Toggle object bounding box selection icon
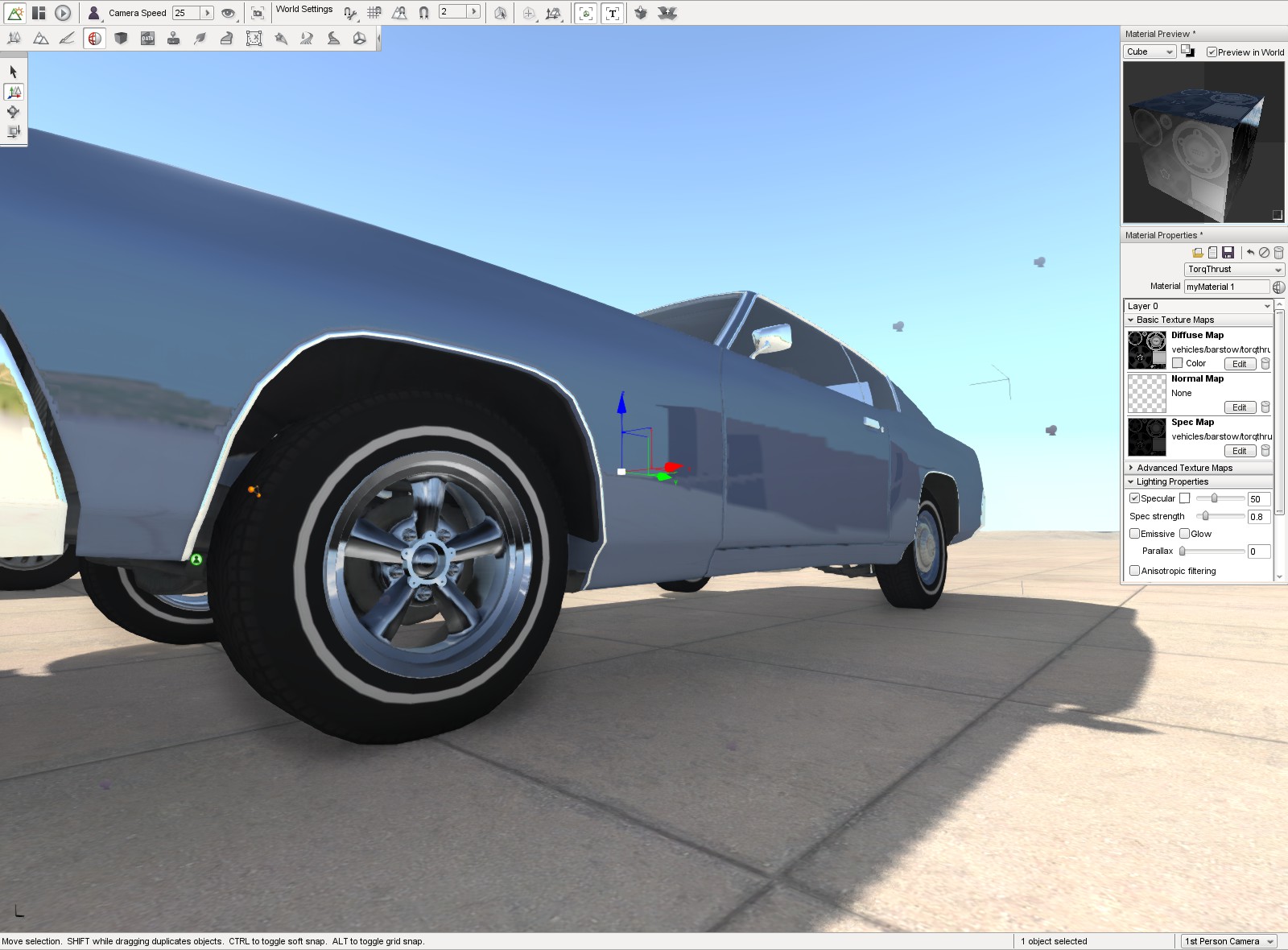The width and height of the screenshot is (1288, 950). [501, 13]
